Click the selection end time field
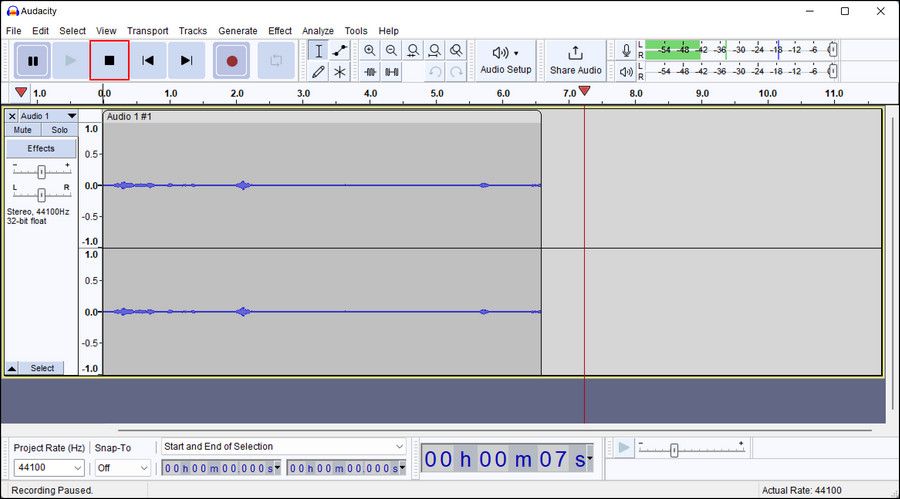This screenshot has width=900, height=499. [346, 469]
